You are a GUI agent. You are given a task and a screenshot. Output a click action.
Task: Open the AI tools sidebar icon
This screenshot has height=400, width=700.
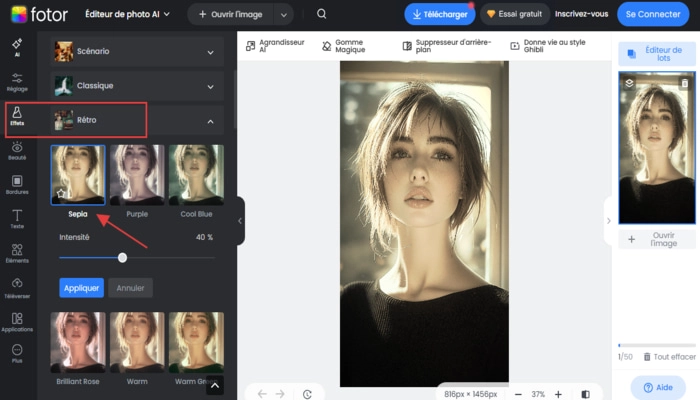(x=17, y=47)
